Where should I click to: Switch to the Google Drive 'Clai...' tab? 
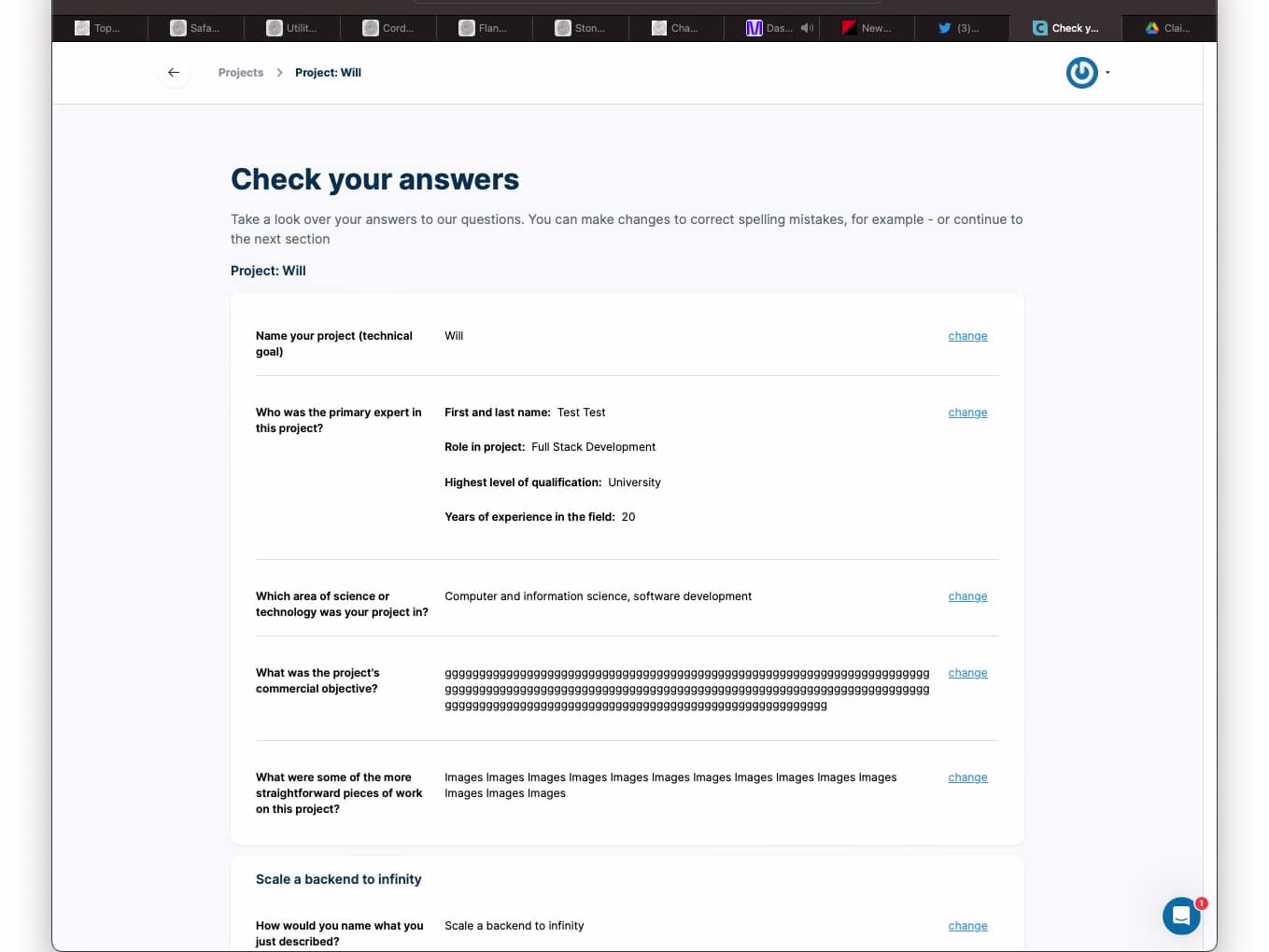click(x=1168, y=28)
